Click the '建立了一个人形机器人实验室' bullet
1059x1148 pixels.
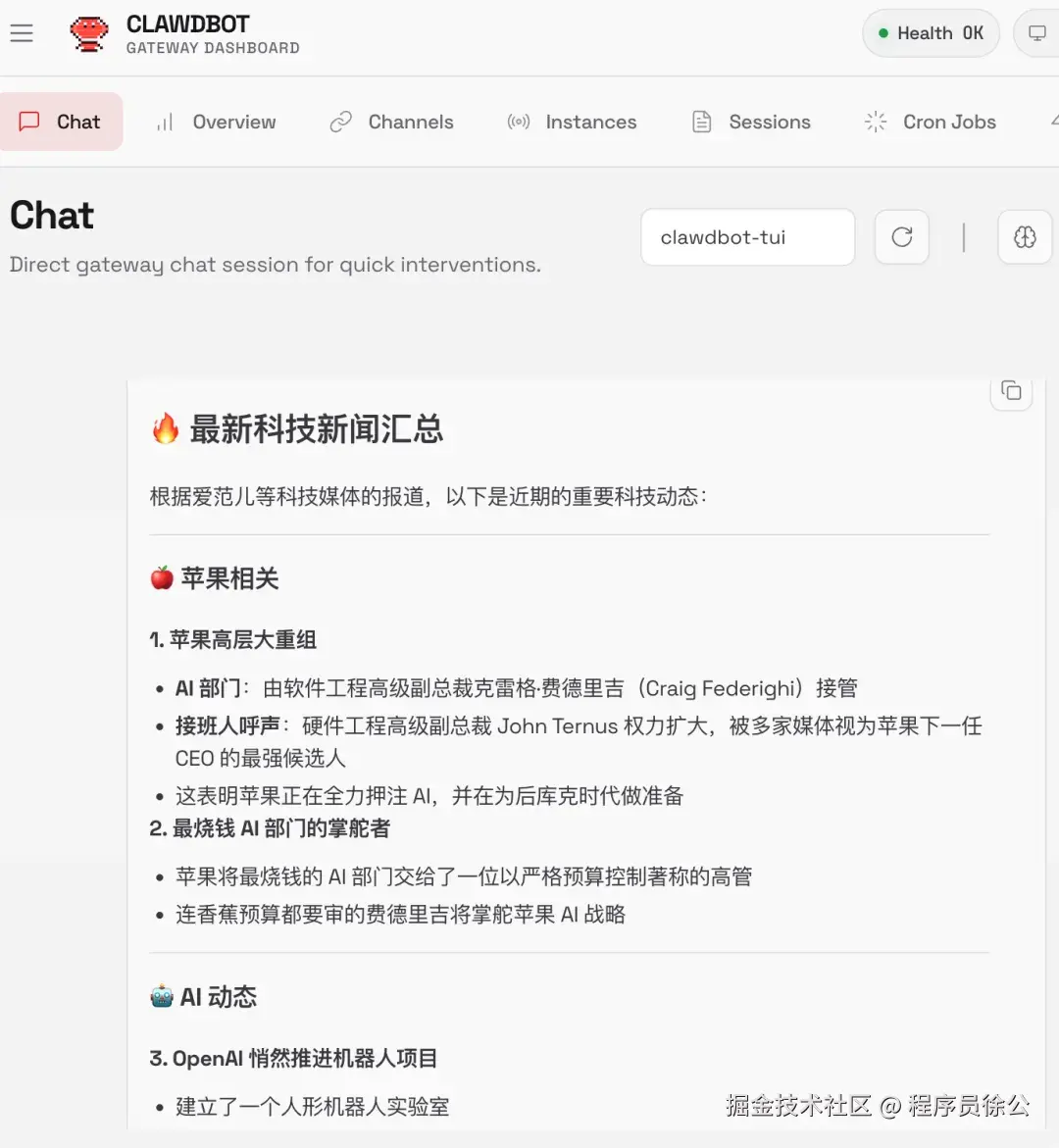313,1106
